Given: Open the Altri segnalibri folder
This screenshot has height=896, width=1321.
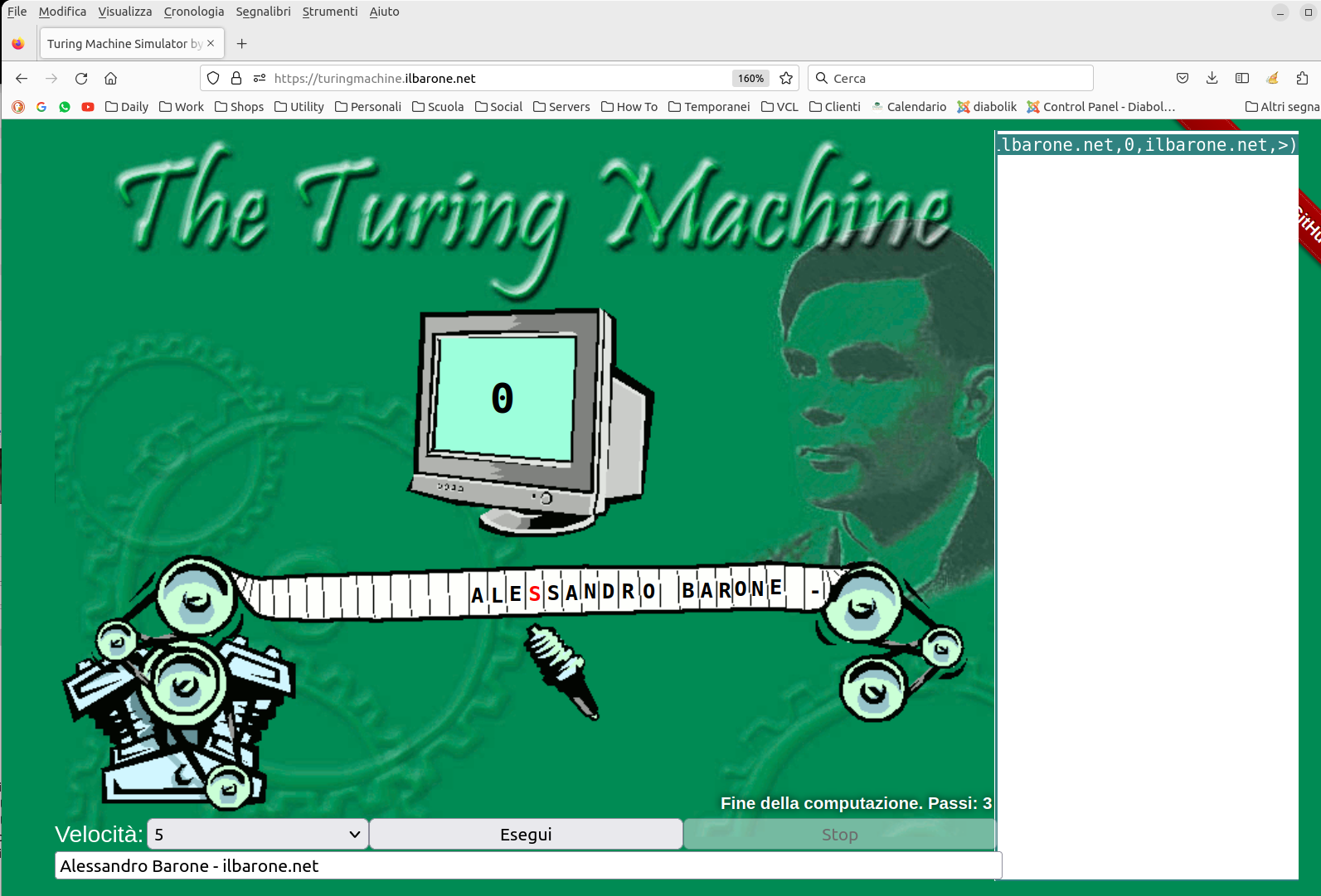Looking at the screenshot, I should click(x=1281, y=107).
